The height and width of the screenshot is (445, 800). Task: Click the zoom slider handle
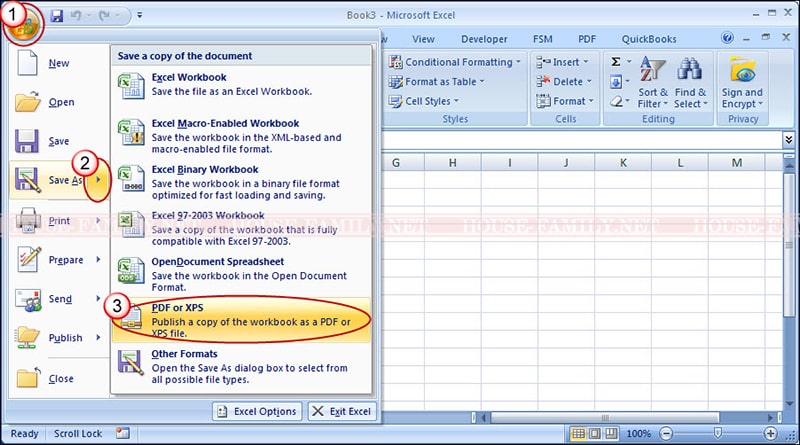point(718,433)
